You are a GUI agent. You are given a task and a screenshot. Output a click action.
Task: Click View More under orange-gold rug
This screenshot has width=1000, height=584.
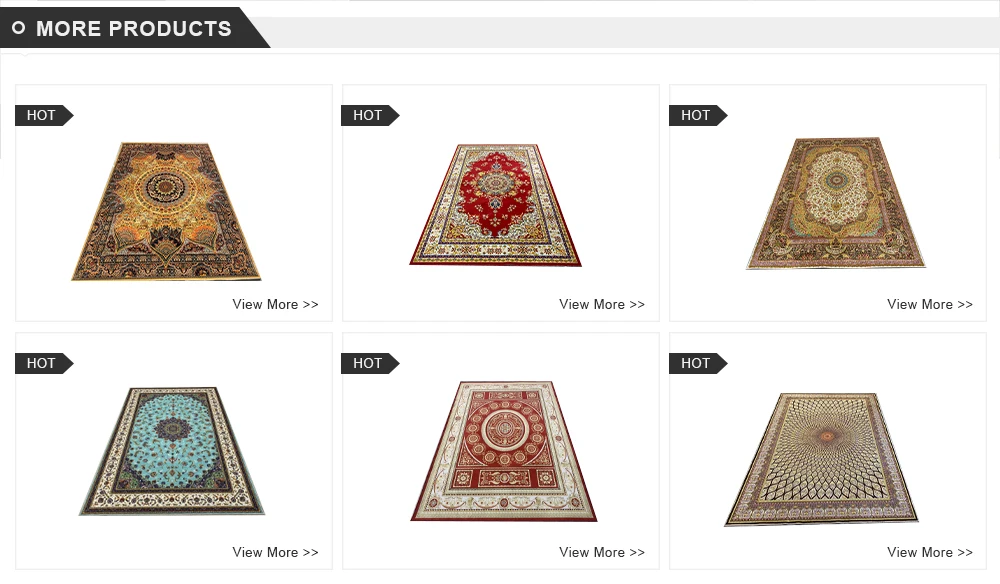(x=276, y=304)
